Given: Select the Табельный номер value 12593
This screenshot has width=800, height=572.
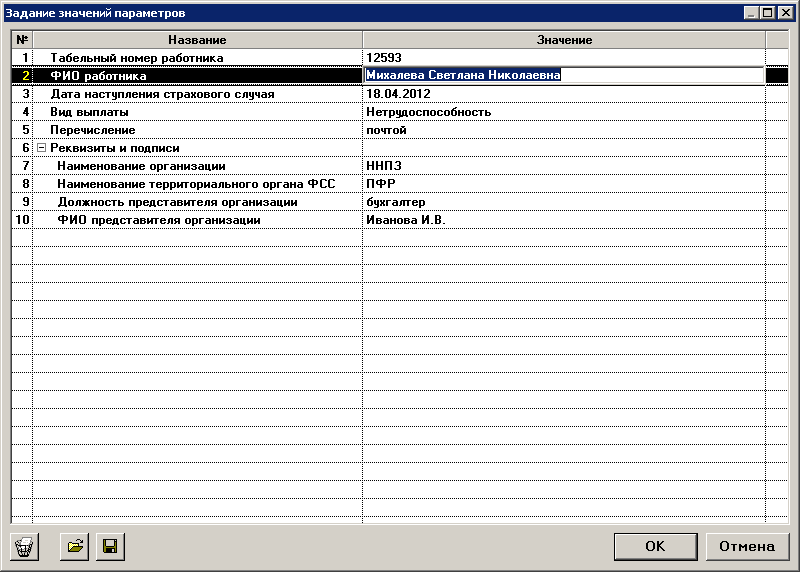Looking at the screenshot, I should (563, 58).
